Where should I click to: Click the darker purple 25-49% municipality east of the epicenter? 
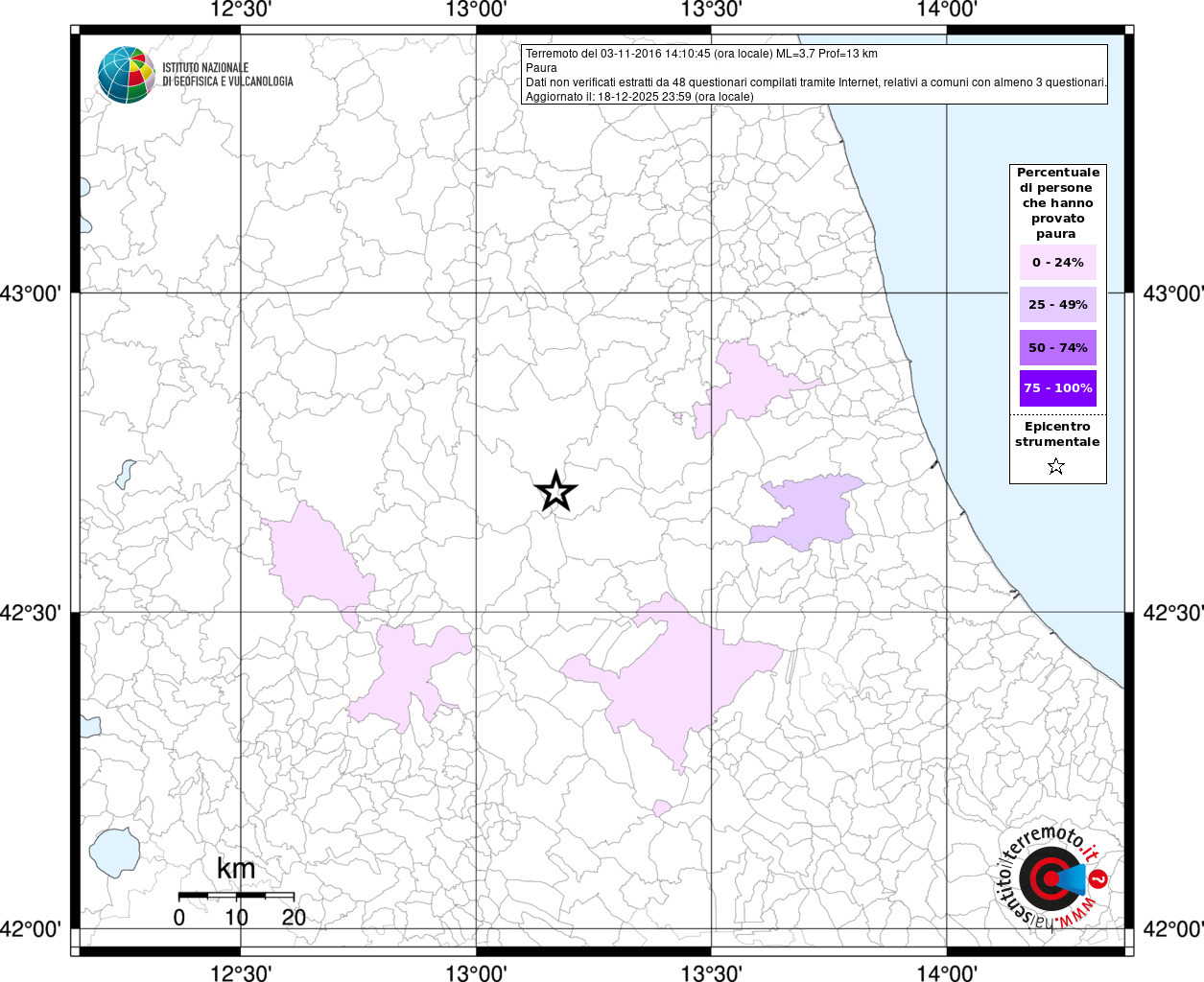pyautogui.click(x=811, y=513)
